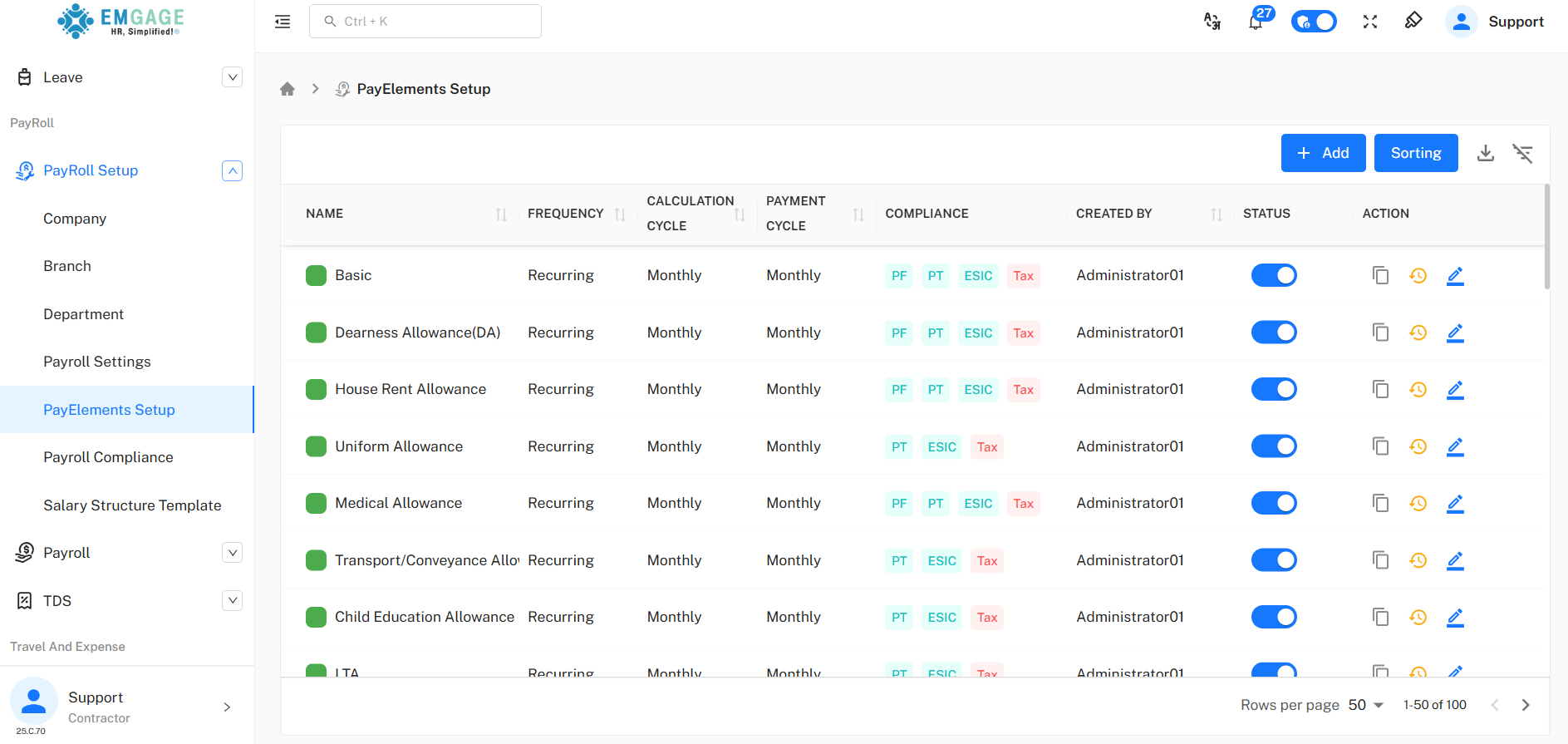Enter fullscreen mode using expand icon
Image resolution: width=1568 pixels, height=744 pixels.
click(x=1370, y=22)
